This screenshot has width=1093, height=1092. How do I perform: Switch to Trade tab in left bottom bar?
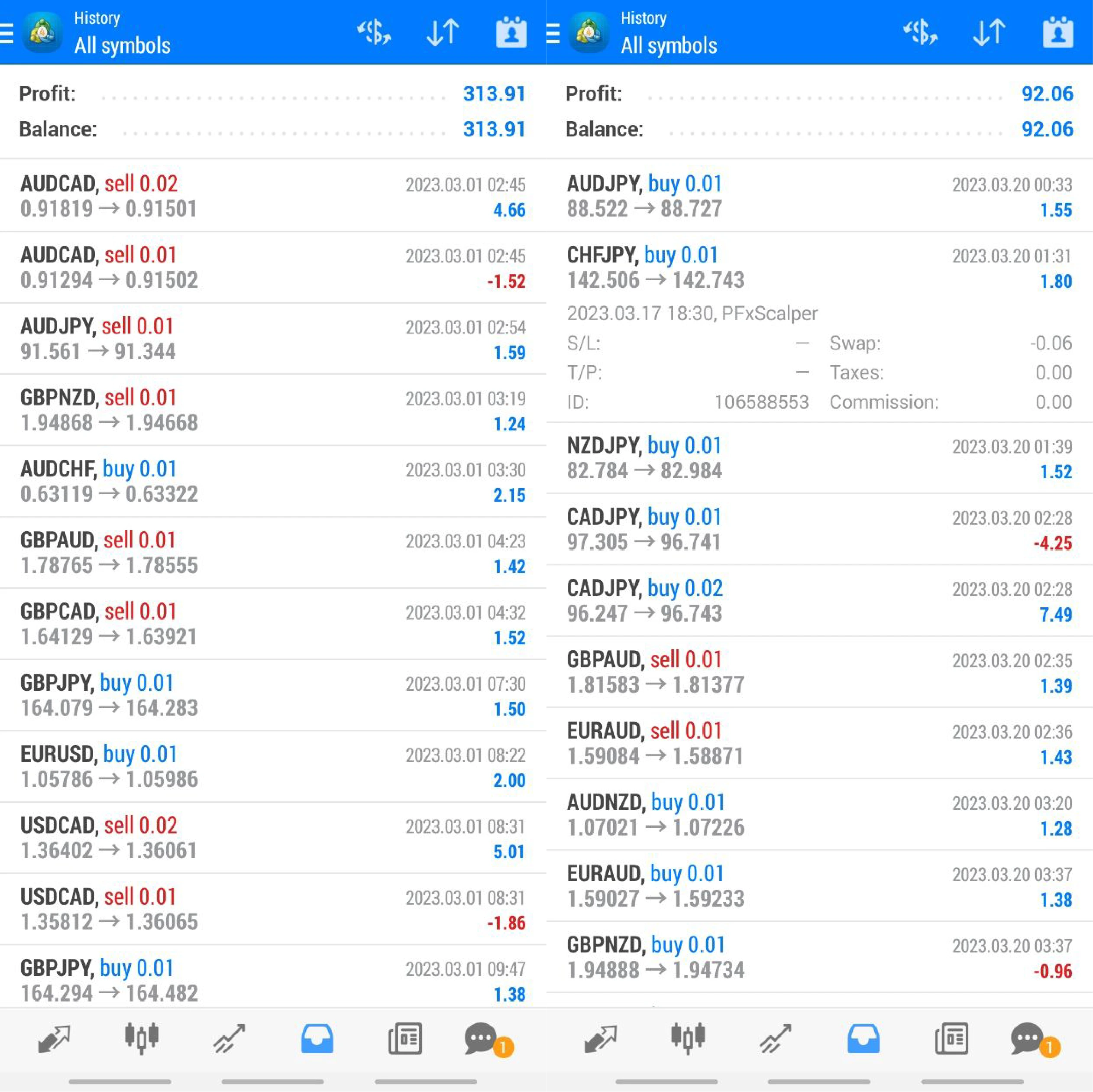coord(229,1039)
